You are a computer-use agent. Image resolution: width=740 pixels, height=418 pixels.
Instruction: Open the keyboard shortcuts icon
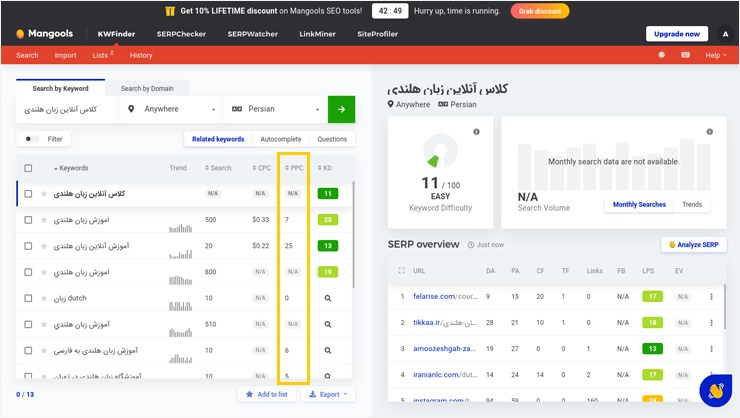(x=685, y=55)
